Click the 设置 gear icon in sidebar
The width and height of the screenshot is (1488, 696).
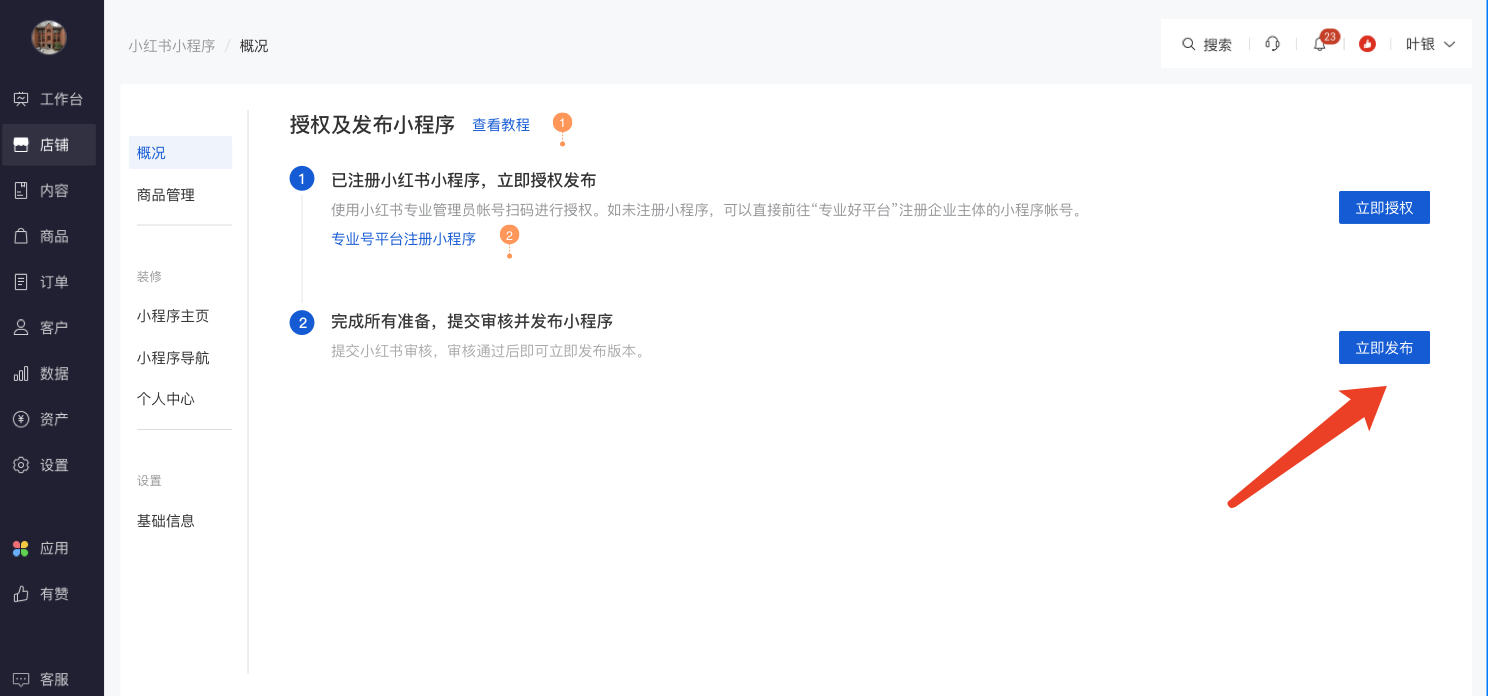click(21, 465)
